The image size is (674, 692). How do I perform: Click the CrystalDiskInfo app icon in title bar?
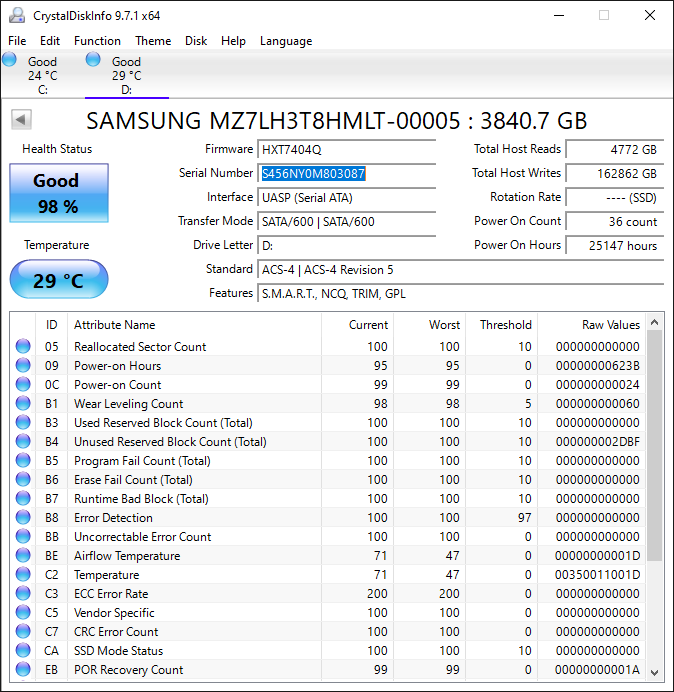coord(17,15)
